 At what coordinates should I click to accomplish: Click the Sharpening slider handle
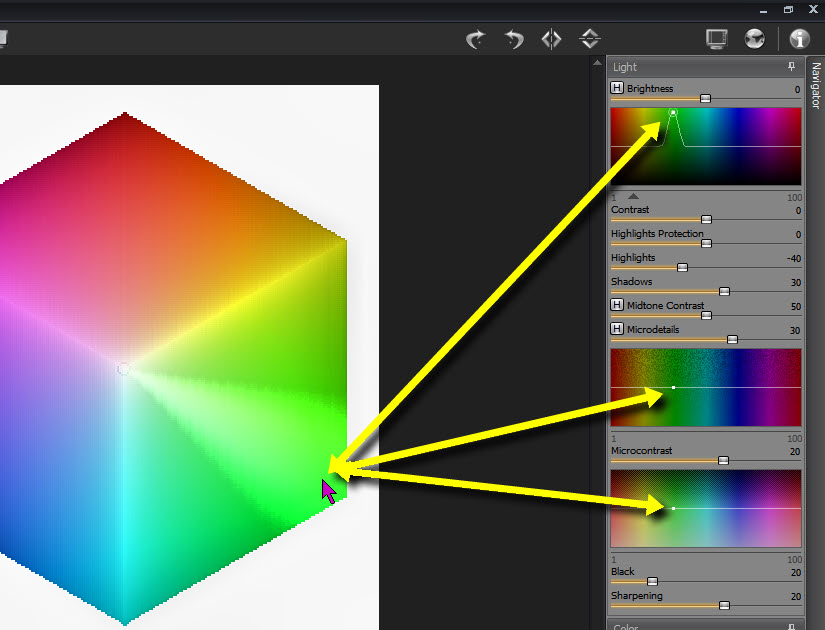[x=725, y=605]
